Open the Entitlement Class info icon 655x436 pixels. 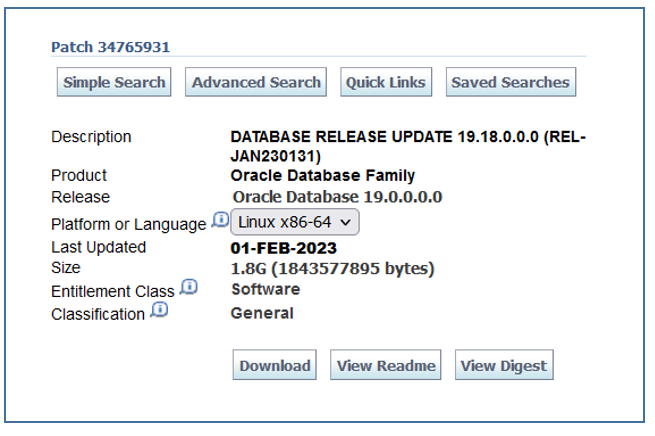click(x=189, y=288)
